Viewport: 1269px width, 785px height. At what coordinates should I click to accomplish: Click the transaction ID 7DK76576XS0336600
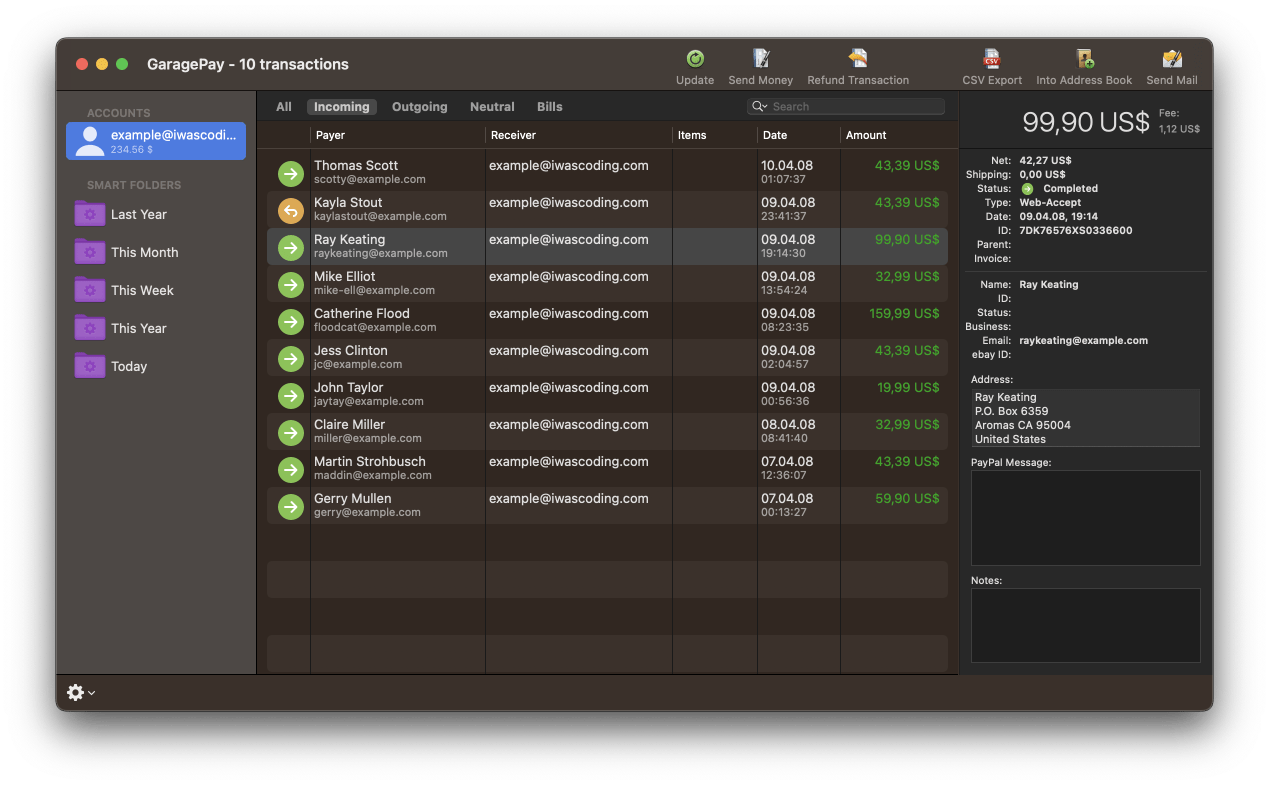click(1076, 230)
